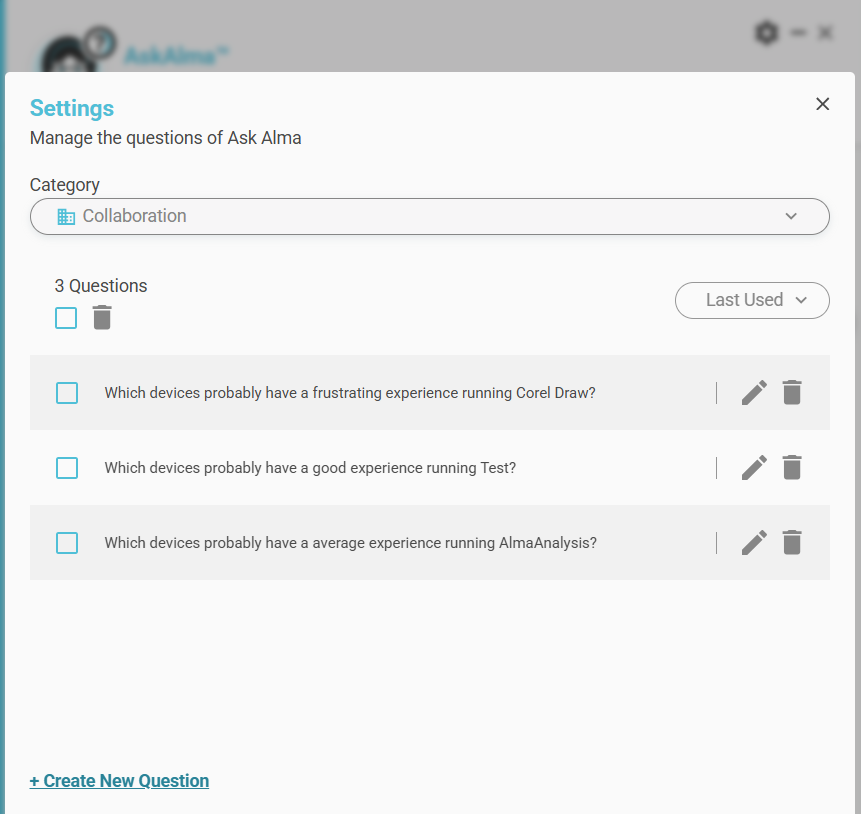
Task: Click the average experience AlmaAnalysis question text
Action: 350,543
